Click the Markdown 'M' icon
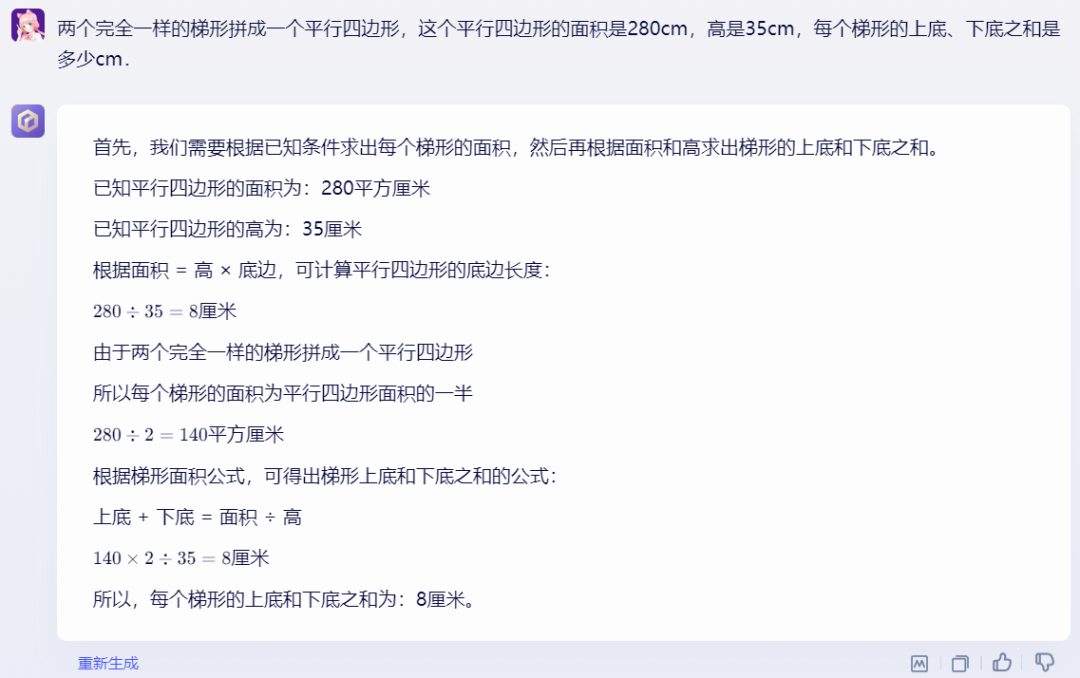This screenshot has width=1080, height=678. coord(919,664)
